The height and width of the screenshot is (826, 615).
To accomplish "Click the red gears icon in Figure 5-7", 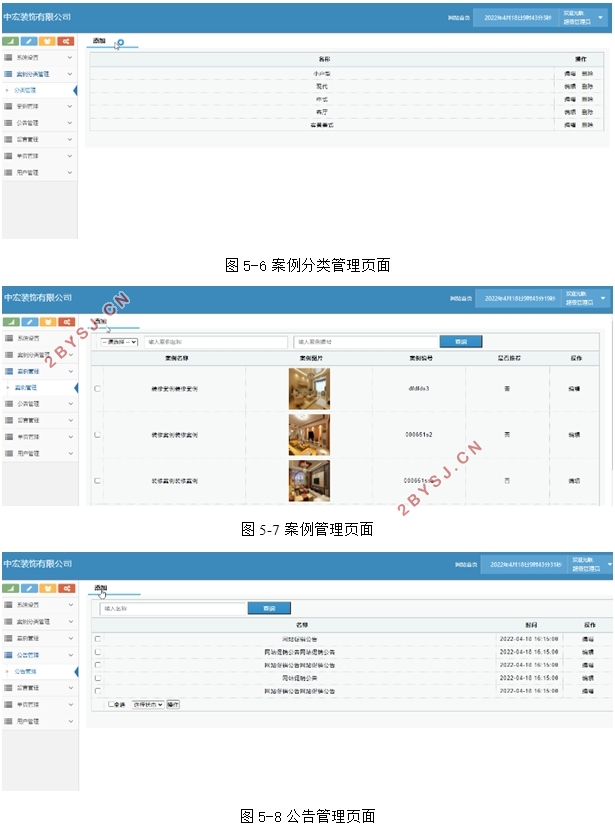I will [x=66, y=322].
